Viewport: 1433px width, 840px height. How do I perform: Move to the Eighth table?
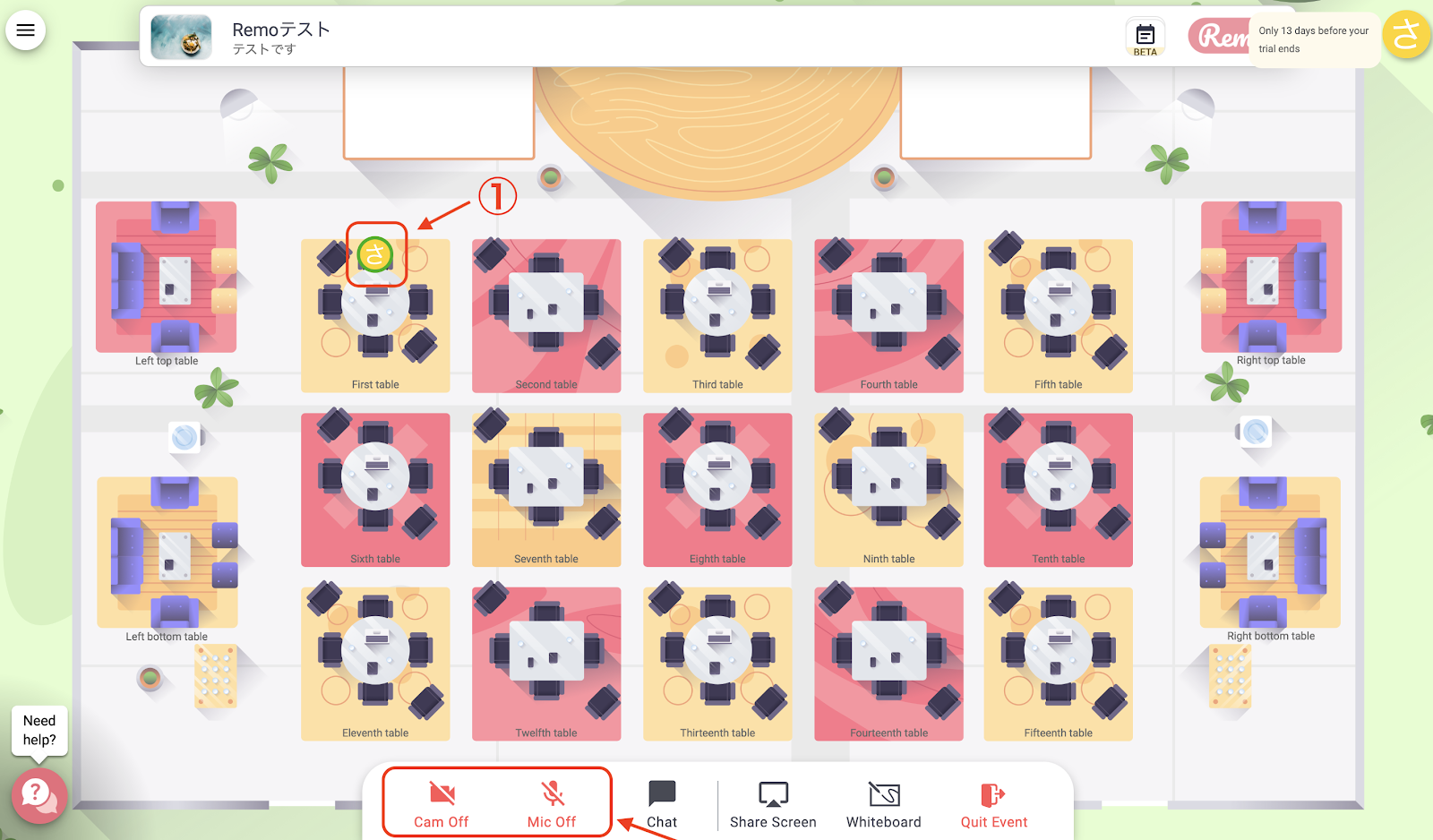717,490
